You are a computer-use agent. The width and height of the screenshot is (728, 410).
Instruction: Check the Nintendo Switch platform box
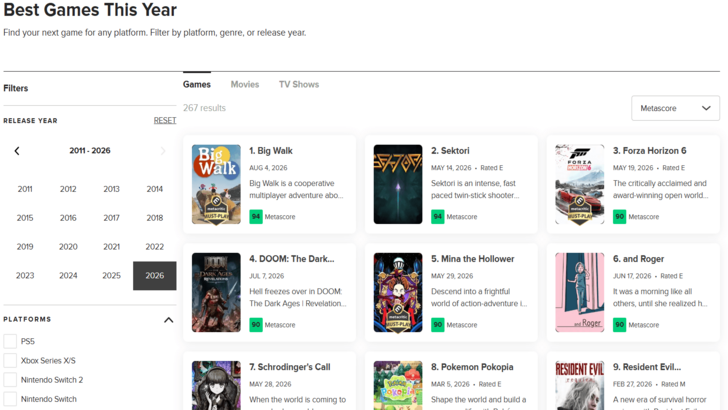[10, 399]
